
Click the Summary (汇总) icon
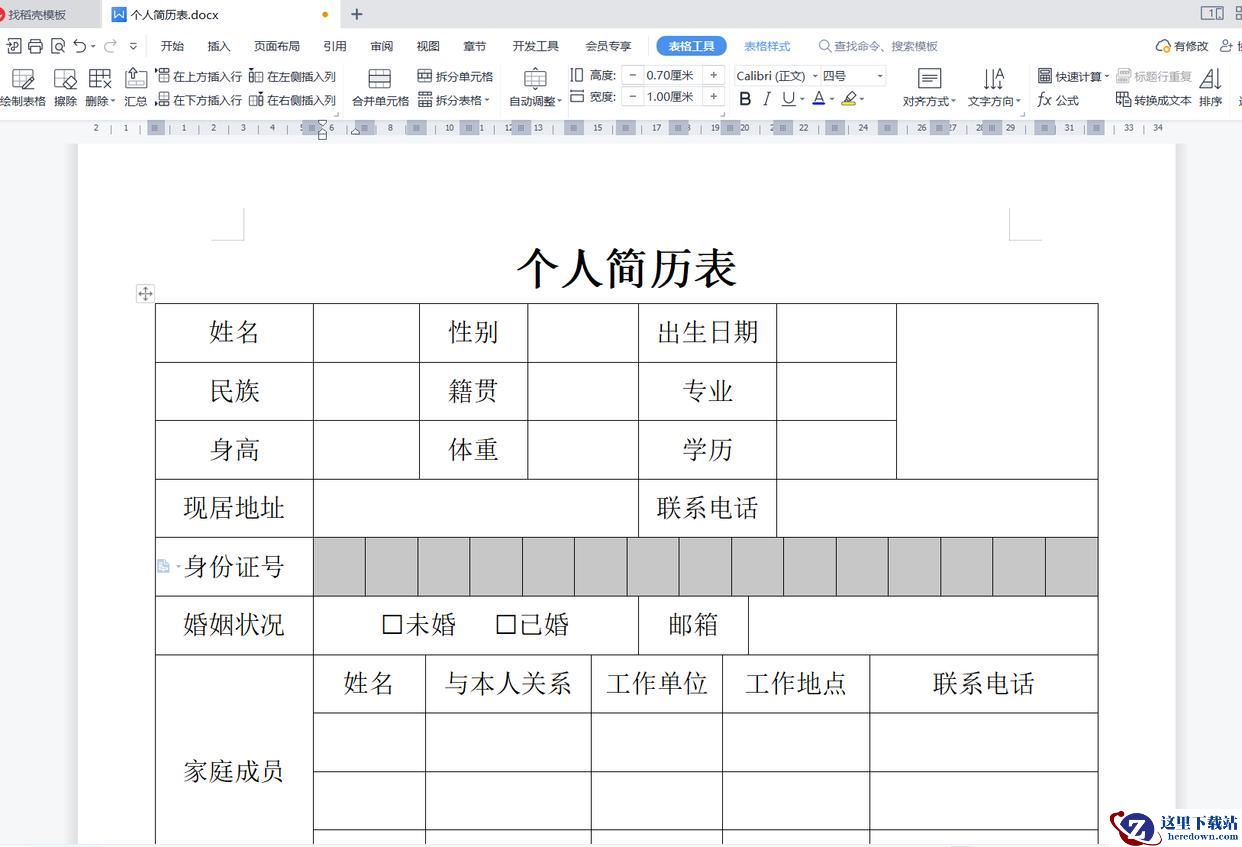pyautogui.click(x=136, y=88)
